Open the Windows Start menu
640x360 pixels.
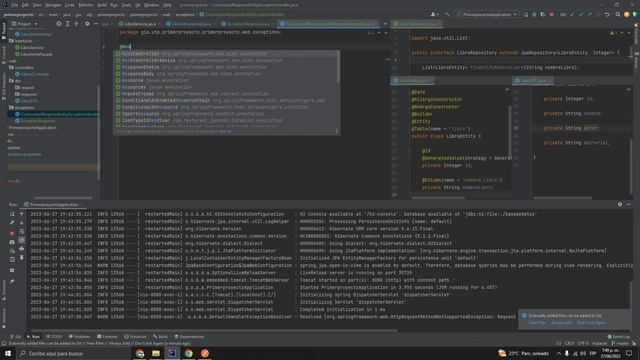[8, 353]
